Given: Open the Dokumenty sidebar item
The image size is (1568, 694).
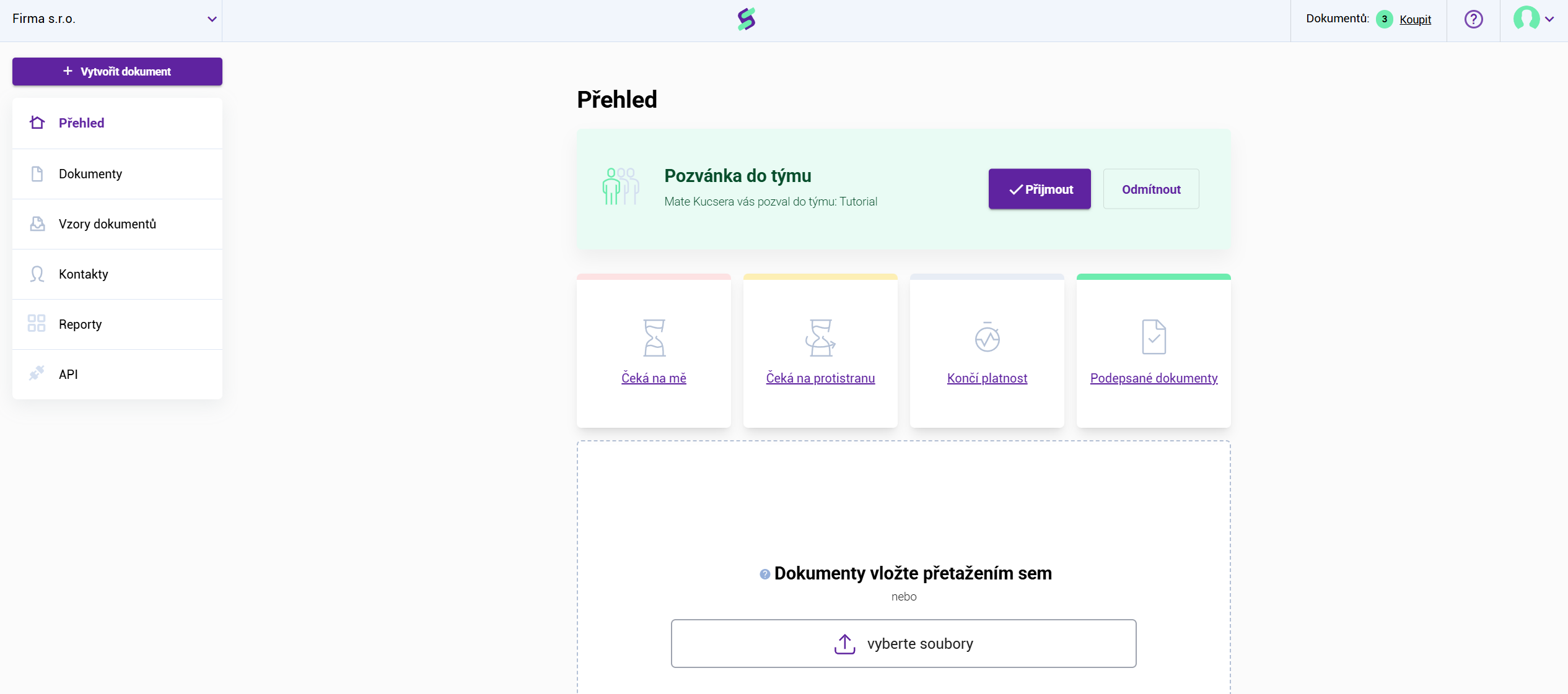Looking at the screenshot, I should (x=90, y=174).
